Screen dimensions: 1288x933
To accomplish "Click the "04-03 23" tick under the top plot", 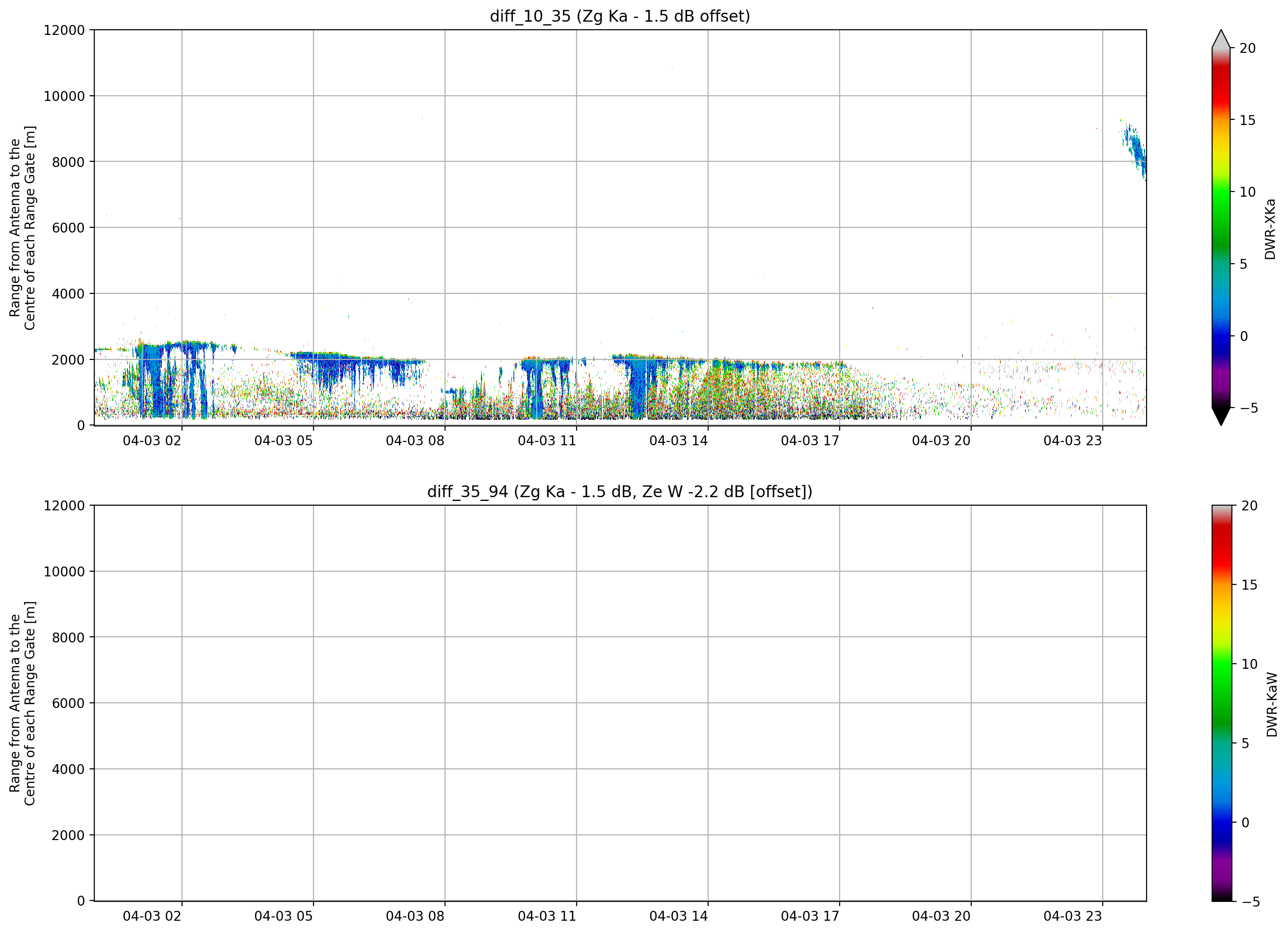I will (x=1073, y=441).
